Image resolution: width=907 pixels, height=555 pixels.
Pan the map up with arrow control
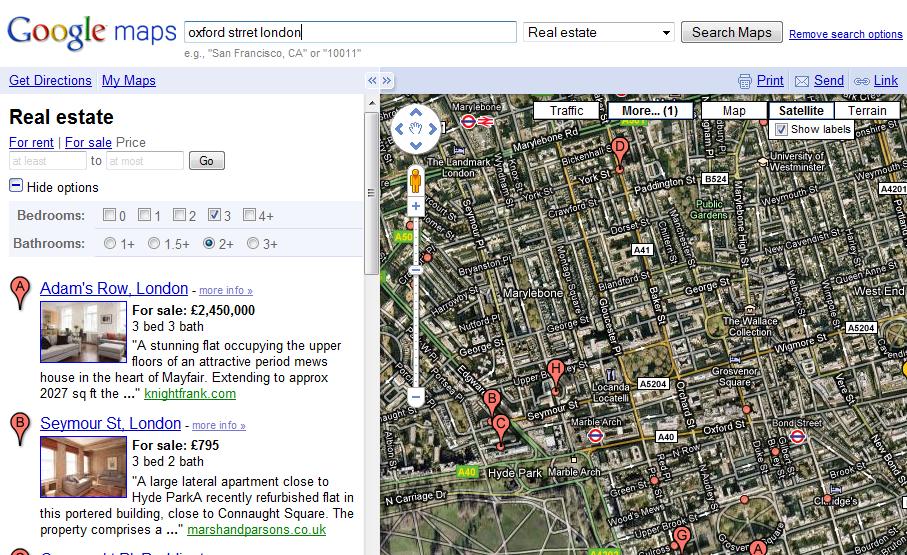coord(416,113)
